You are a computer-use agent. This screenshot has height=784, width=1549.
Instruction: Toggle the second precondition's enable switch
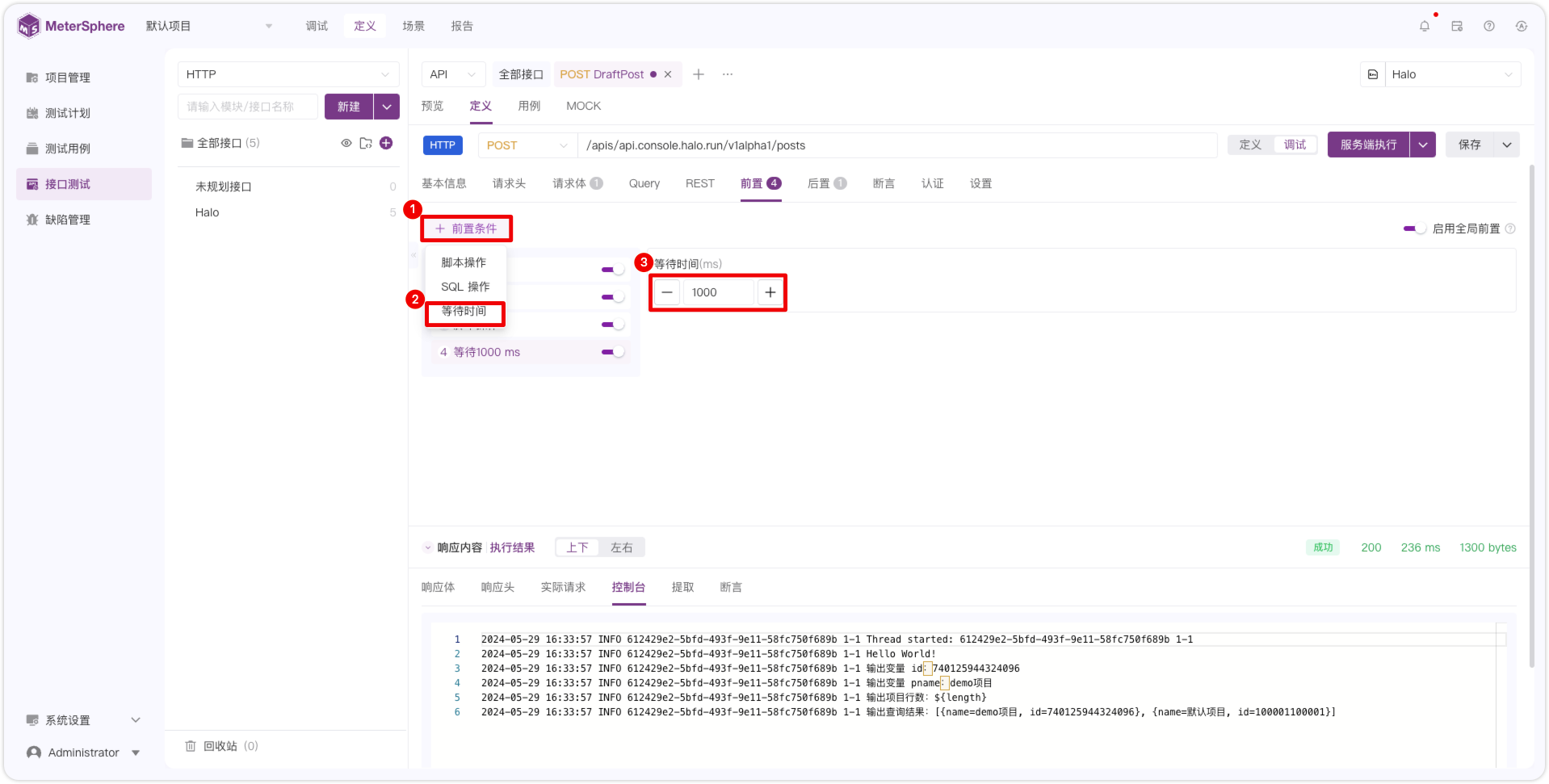(613, 297)
